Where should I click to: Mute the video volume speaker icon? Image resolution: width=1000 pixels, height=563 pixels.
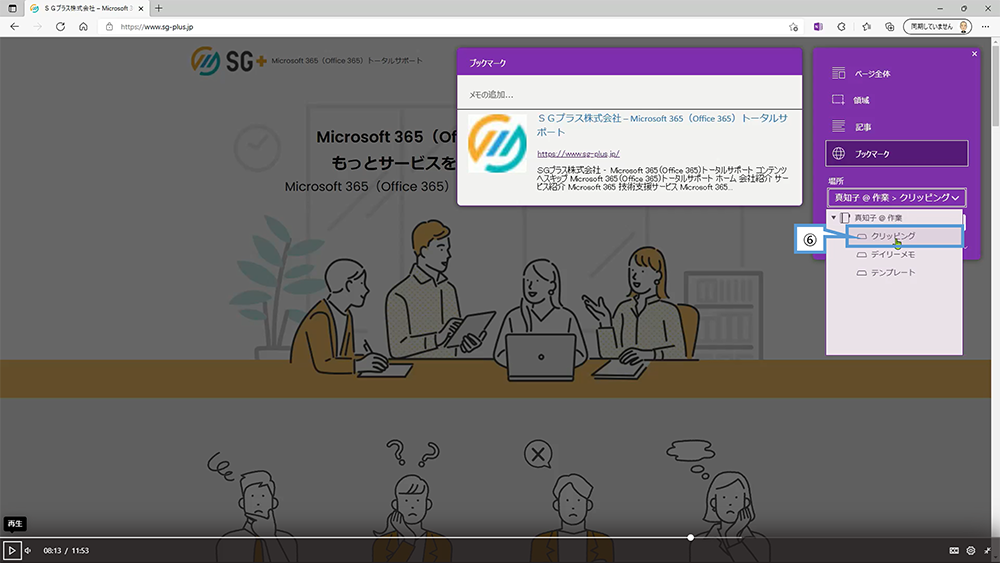tap(28, 550)
